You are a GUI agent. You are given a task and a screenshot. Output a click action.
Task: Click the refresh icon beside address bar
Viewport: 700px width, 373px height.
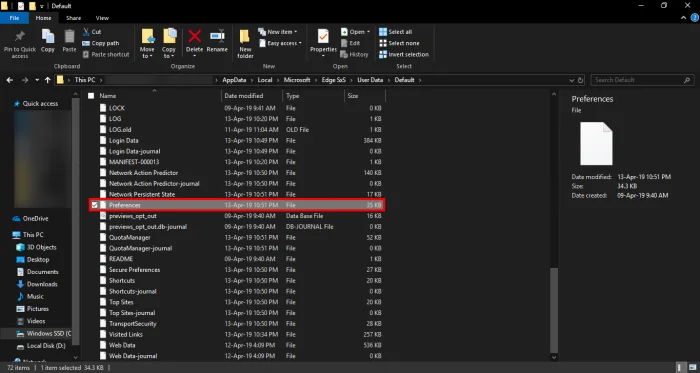[580, 80]
